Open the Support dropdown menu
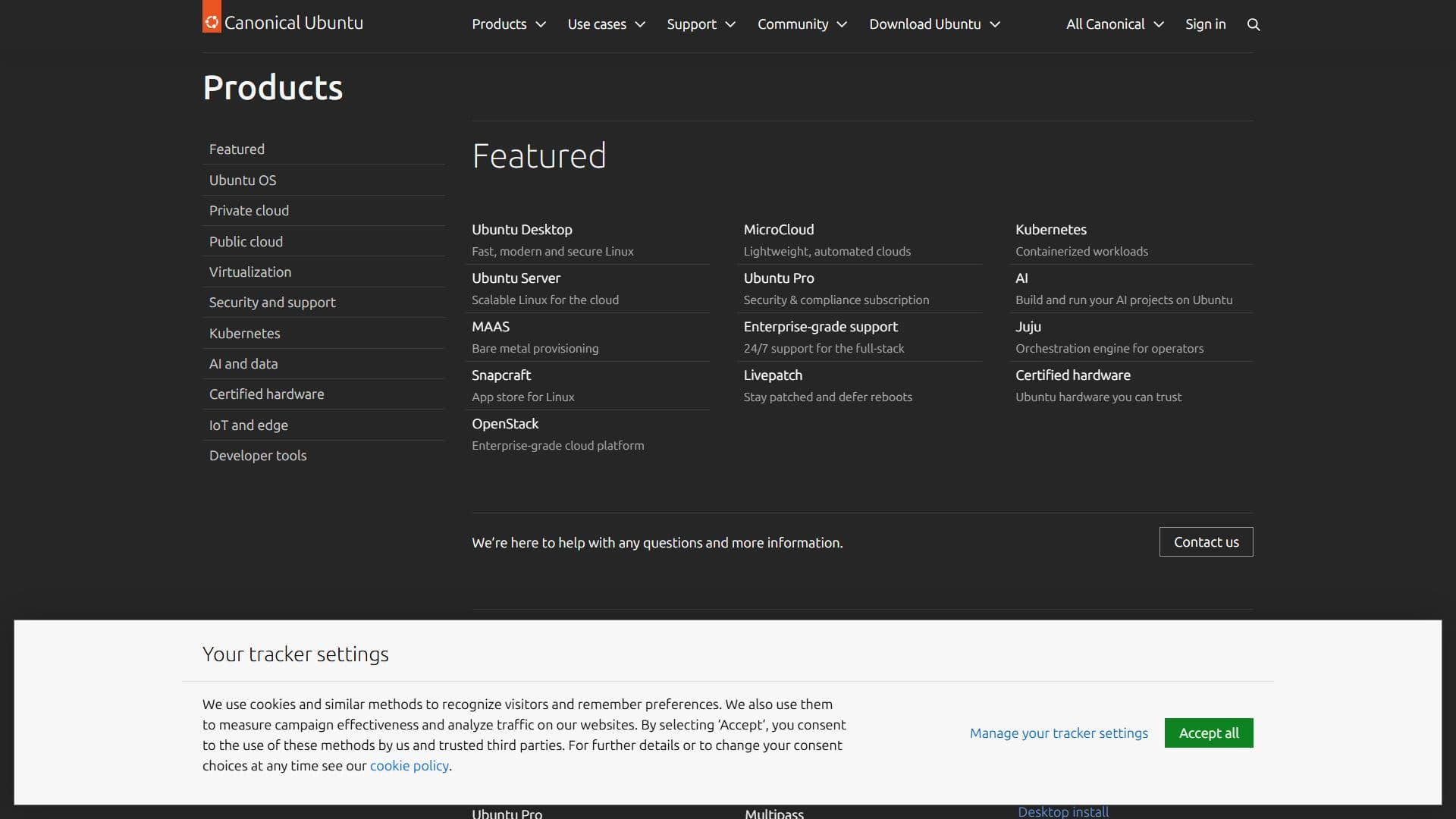This screenshot has height=819, width=1456. [x=701, y=24]
